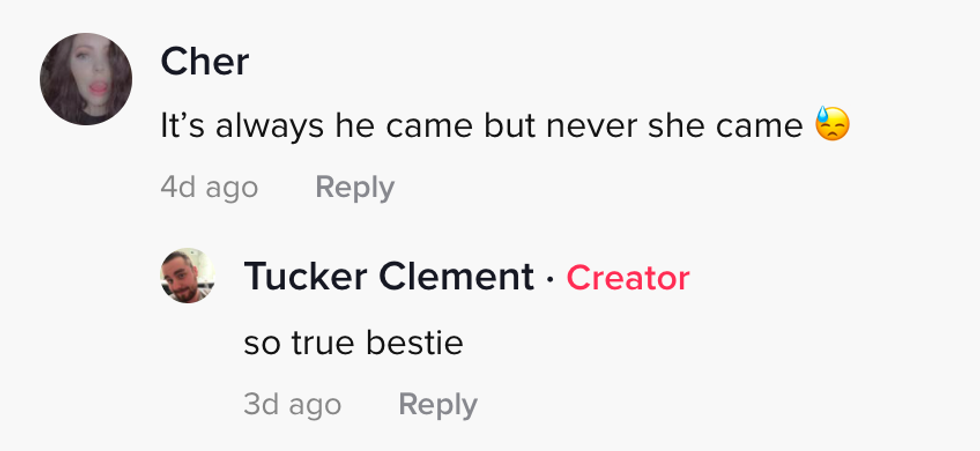Reply to Cher's comment

click(354, 187)
